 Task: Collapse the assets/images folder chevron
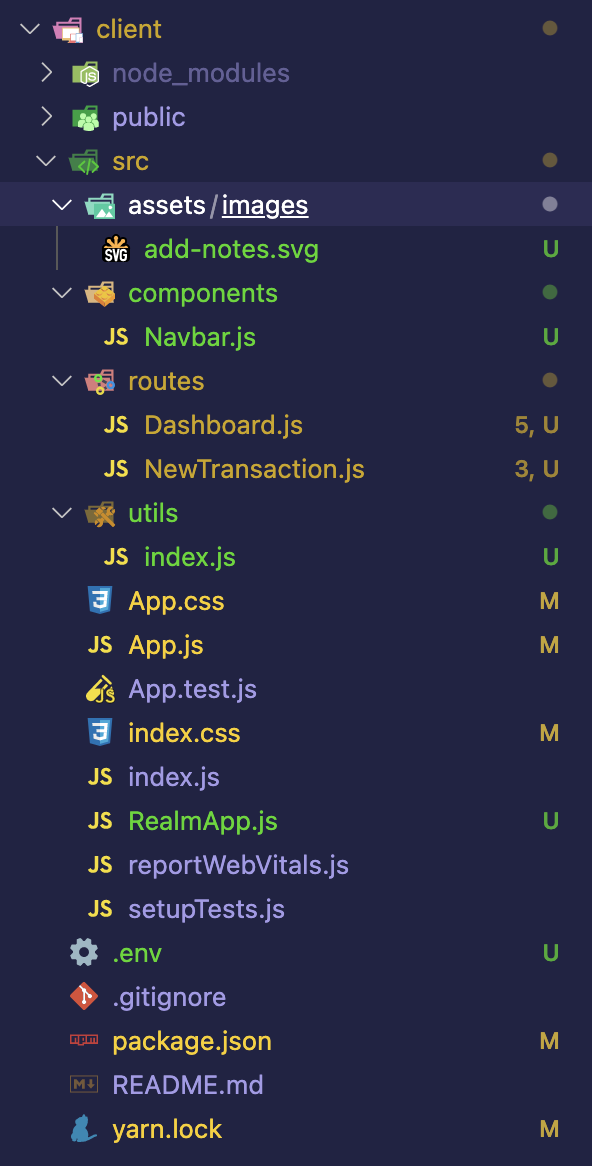click(x=62, y=204)
